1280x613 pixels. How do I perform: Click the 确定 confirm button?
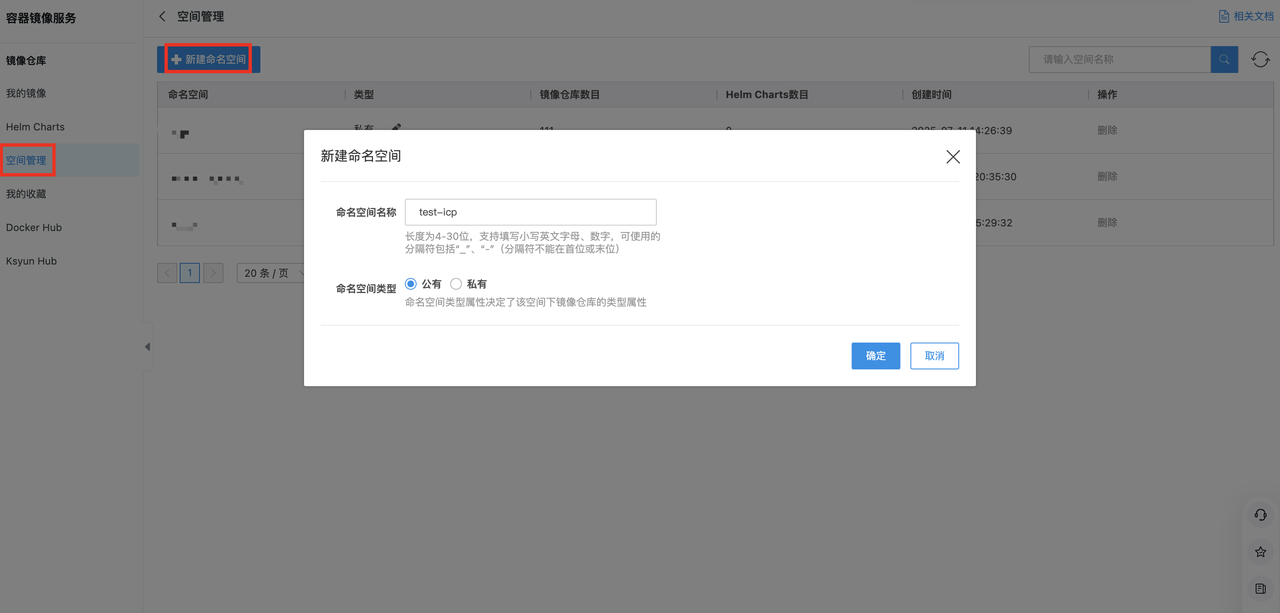[x=875, y=356]
